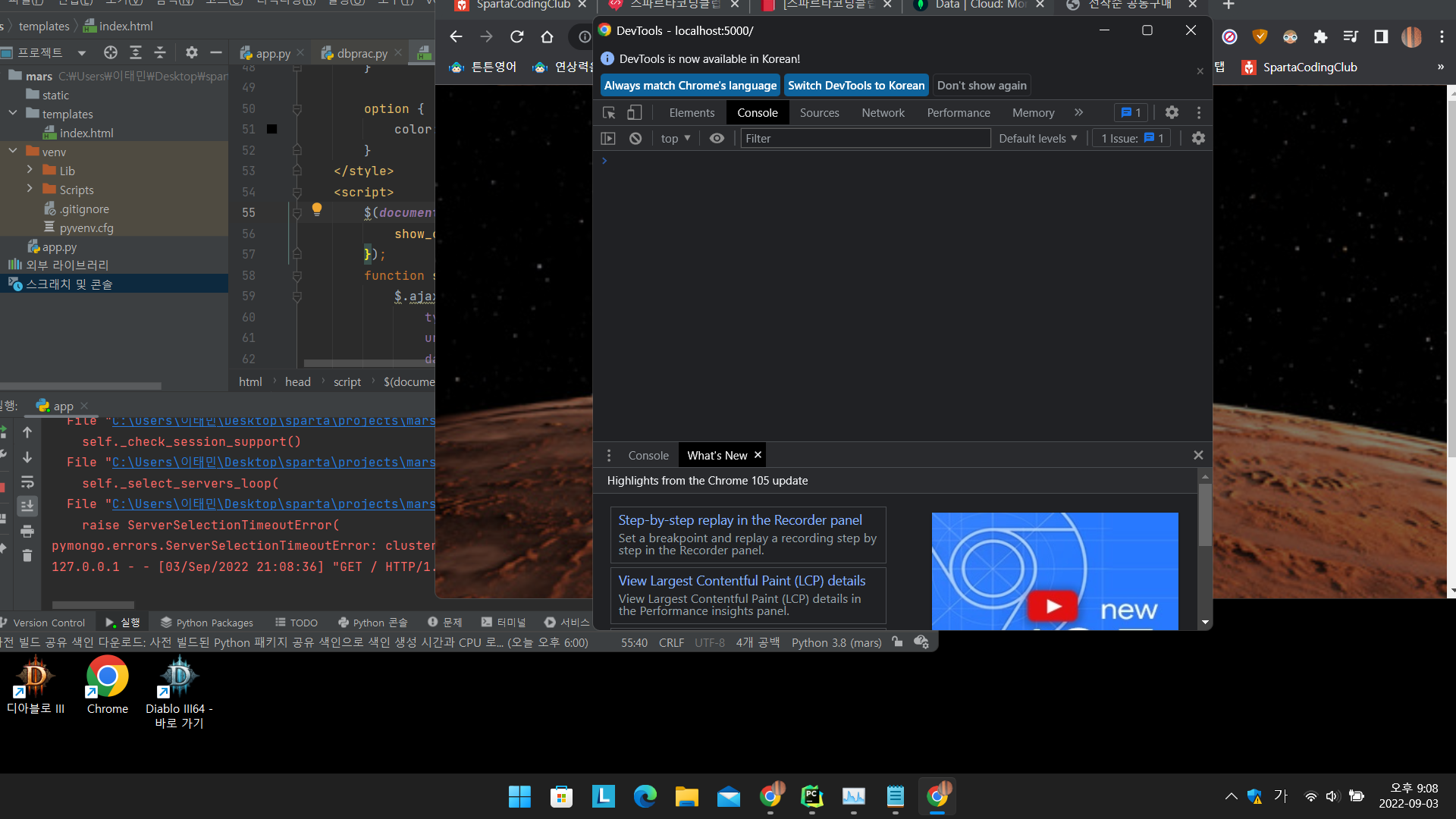Open DevTools customize menu (three dots)
Image resolution: width=1456 pixels, height=819 pixels.
pyautogui.click(x=1199, y=113)
